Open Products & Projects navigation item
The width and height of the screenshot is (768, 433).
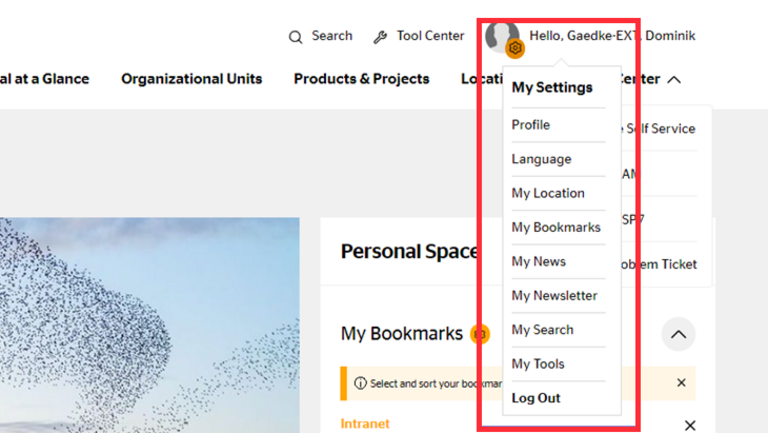(x=361, y=79)
